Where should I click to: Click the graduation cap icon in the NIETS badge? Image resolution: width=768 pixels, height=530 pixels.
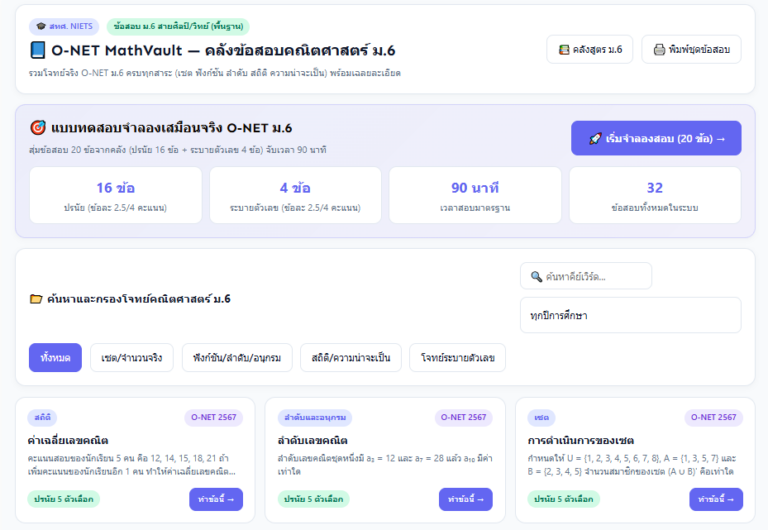(41, 26)
